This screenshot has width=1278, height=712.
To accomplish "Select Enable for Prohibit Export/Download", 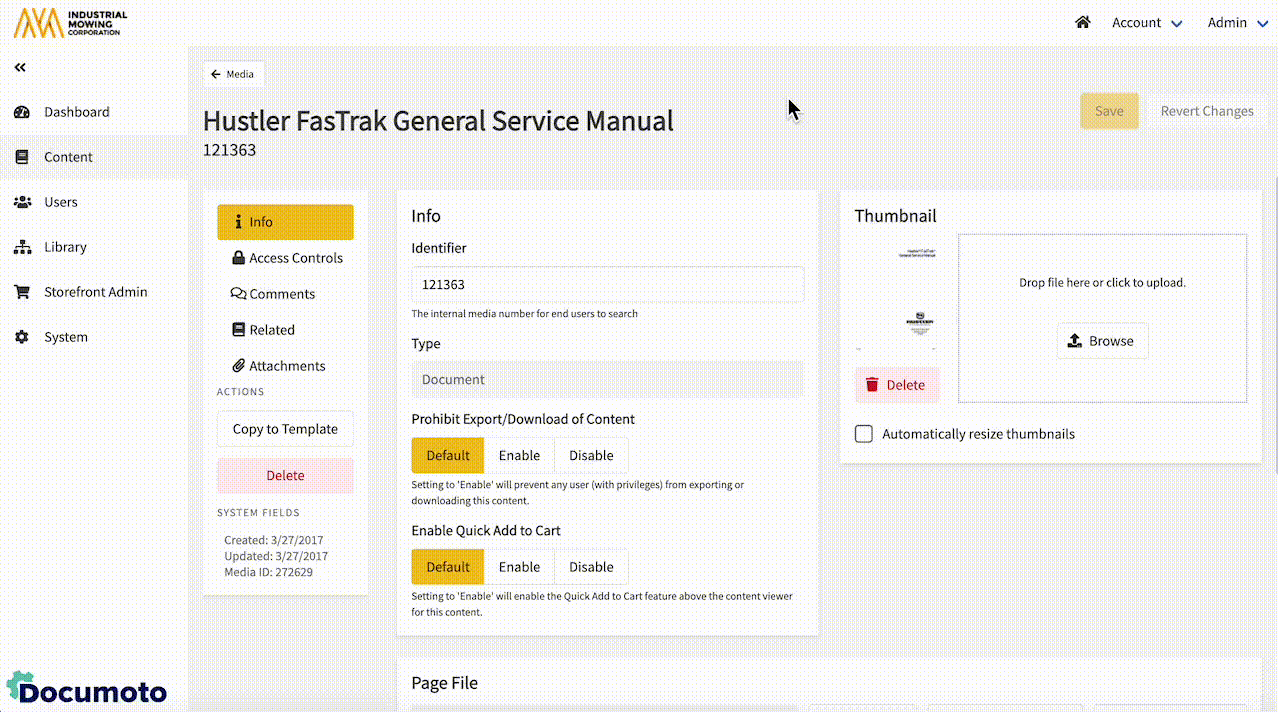I will [x=519, y=455].
